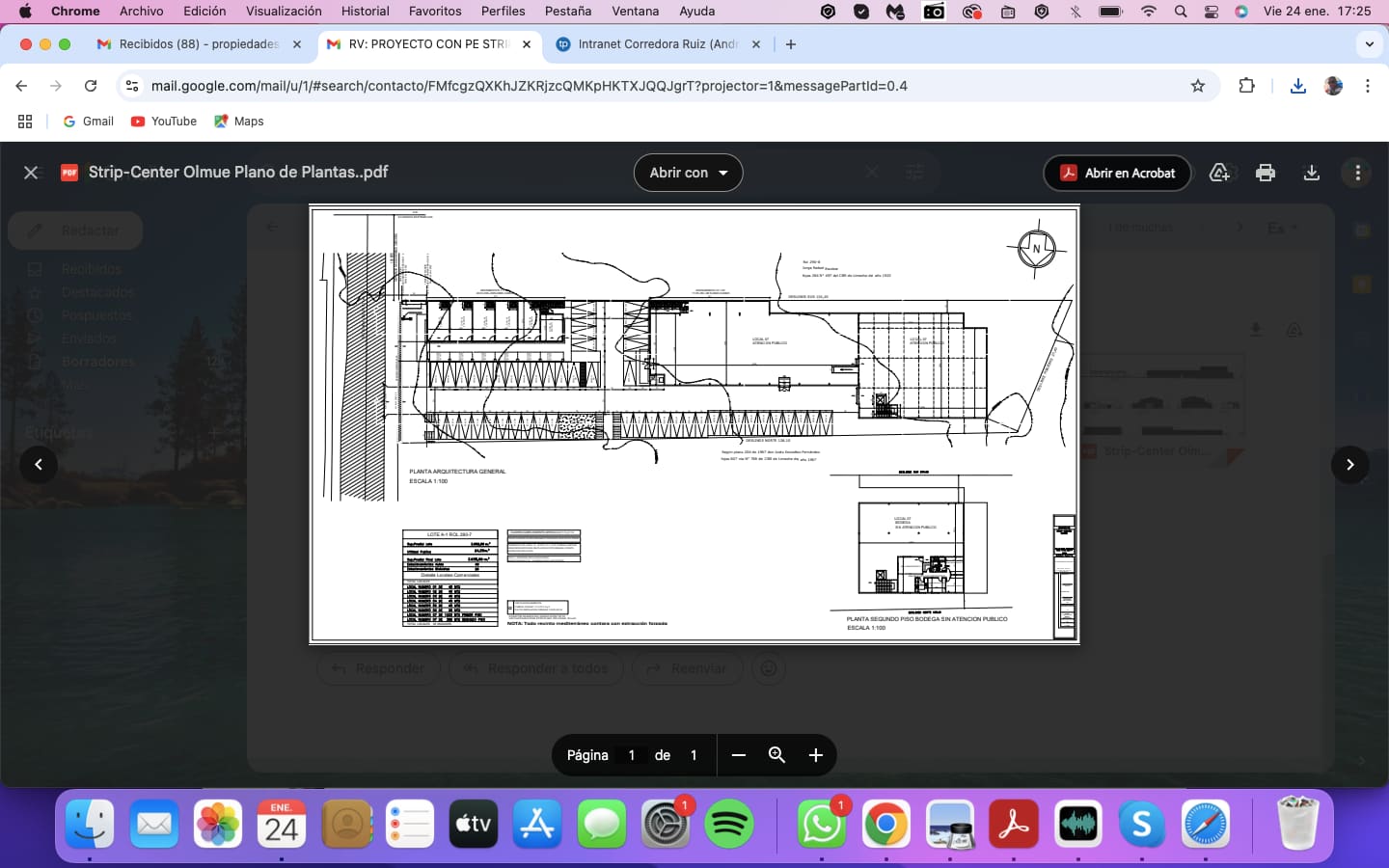
Task: Open the Favoritos menu
Action: click(x=435, y=12)
